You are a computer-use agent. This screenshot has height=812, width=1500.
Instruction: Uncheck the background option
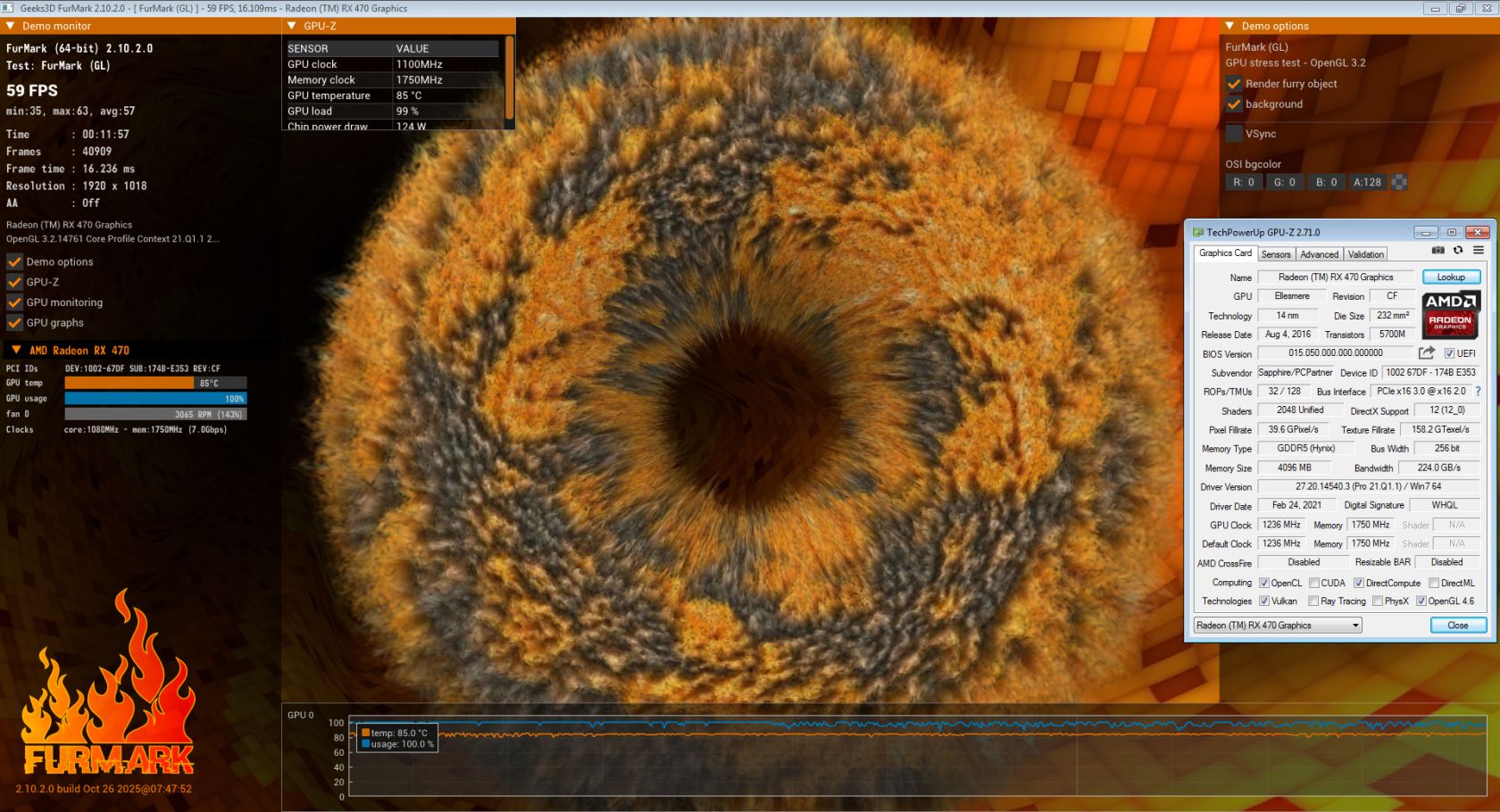[1234, 104]
